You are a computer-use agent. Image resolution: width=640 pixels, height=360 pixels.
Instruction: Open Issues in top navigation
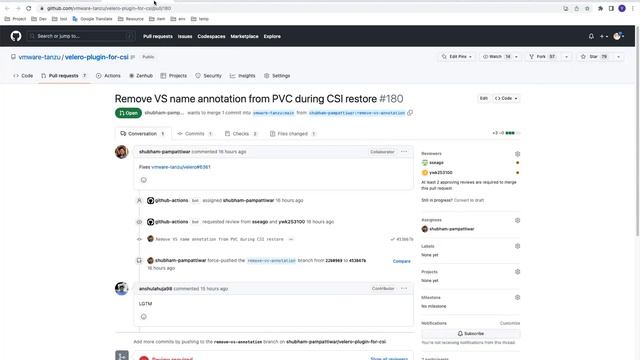185,36
